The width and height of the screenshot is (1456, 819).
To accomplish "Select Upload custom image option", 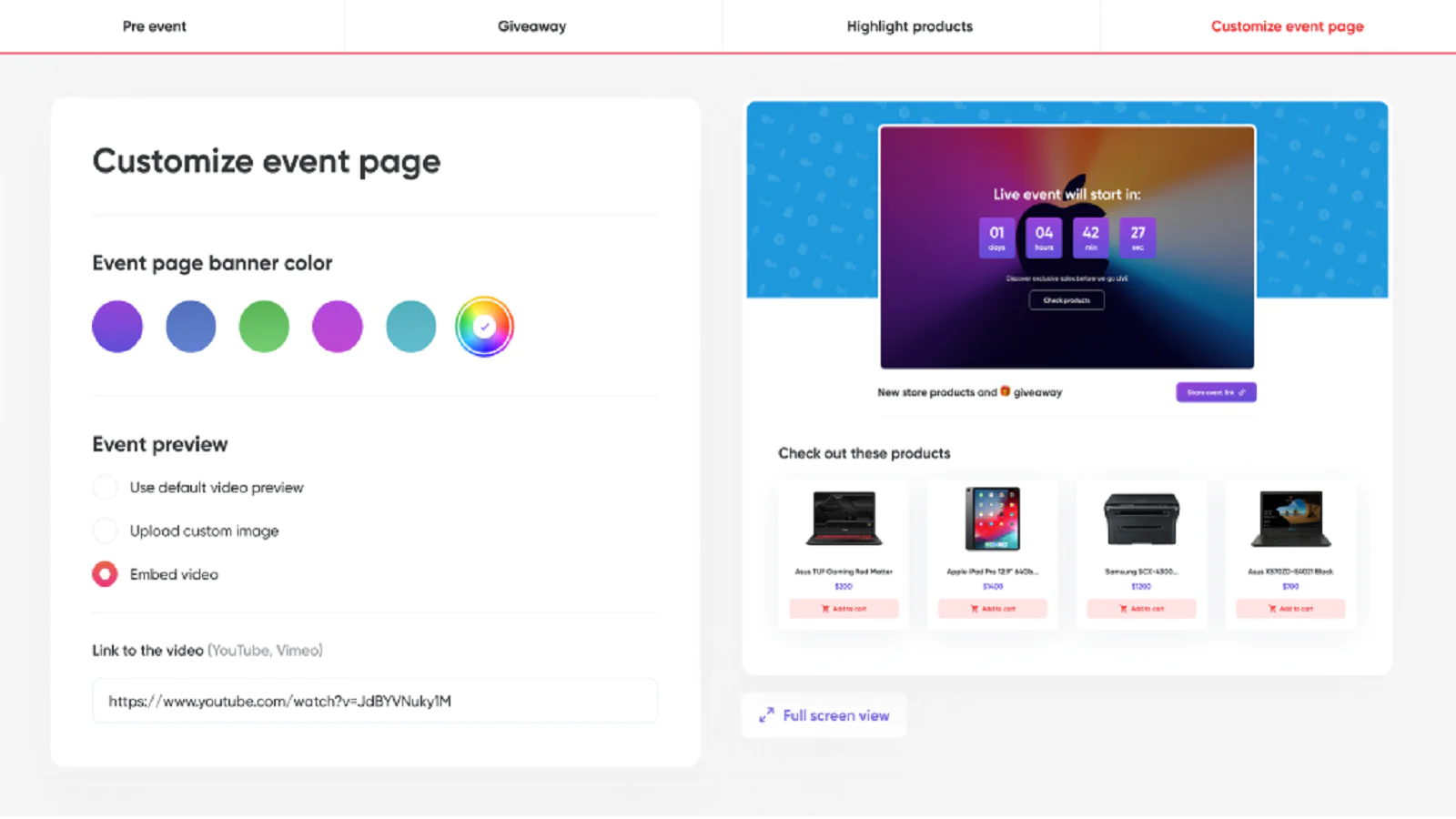I will click(105, 531).
